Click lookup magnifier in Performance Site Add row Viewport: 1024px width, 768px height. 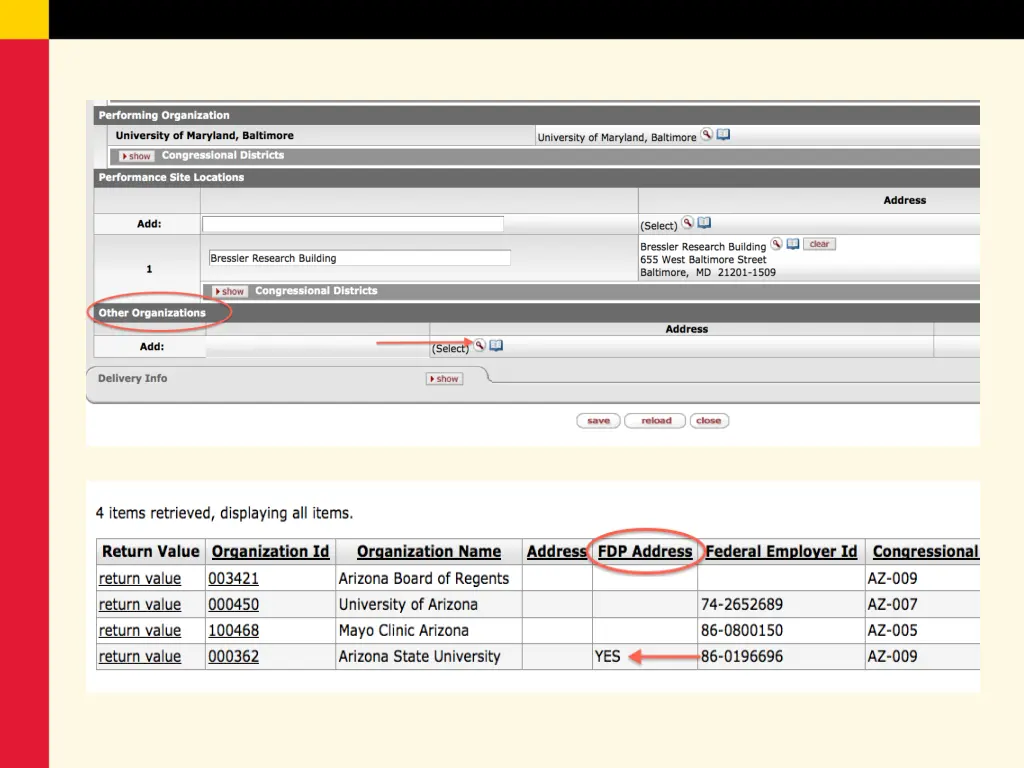point(688,223)
